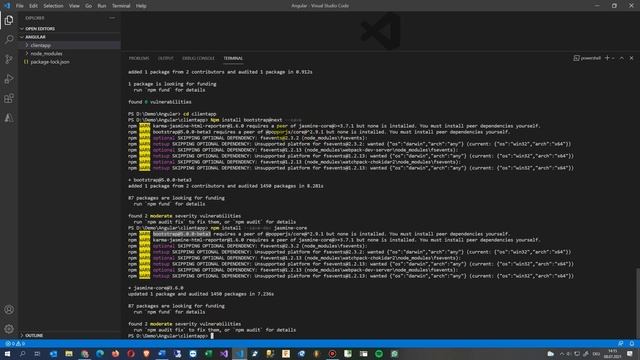Viewport: 640px width, 360px height.
Task: Open the Accounts menu icon
Action: [9, 309]
